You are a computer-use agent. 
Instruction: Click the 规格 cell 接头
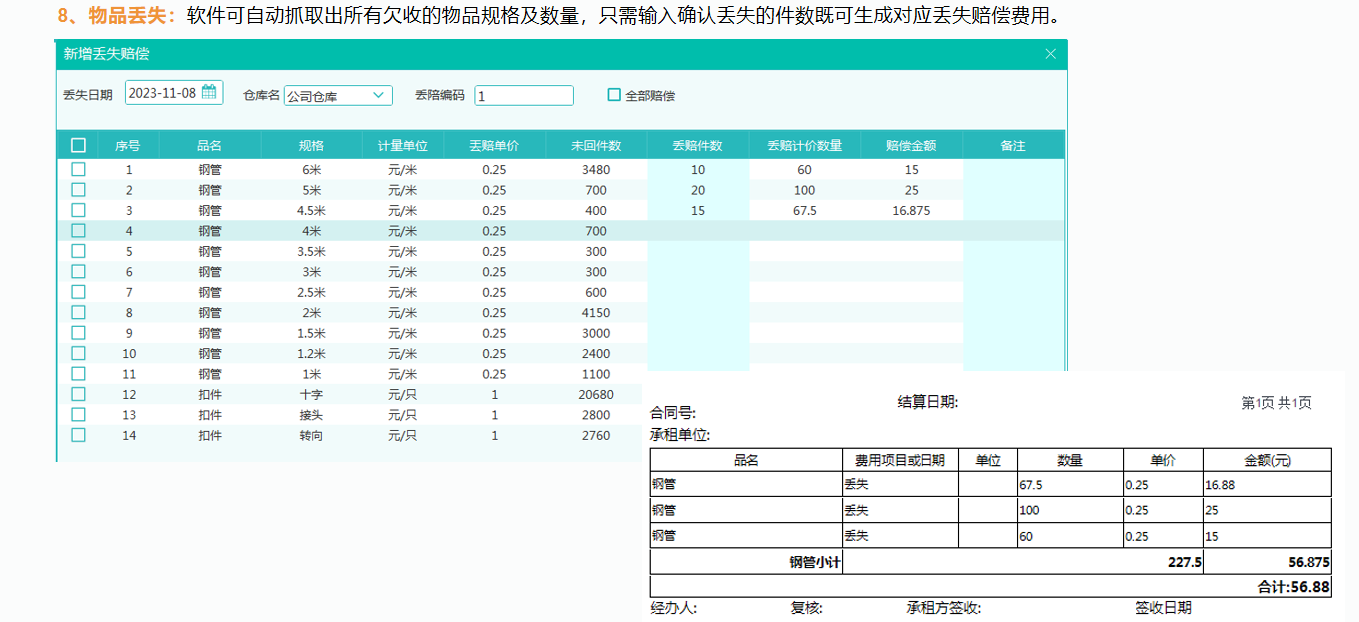click(x=311, y=415)
